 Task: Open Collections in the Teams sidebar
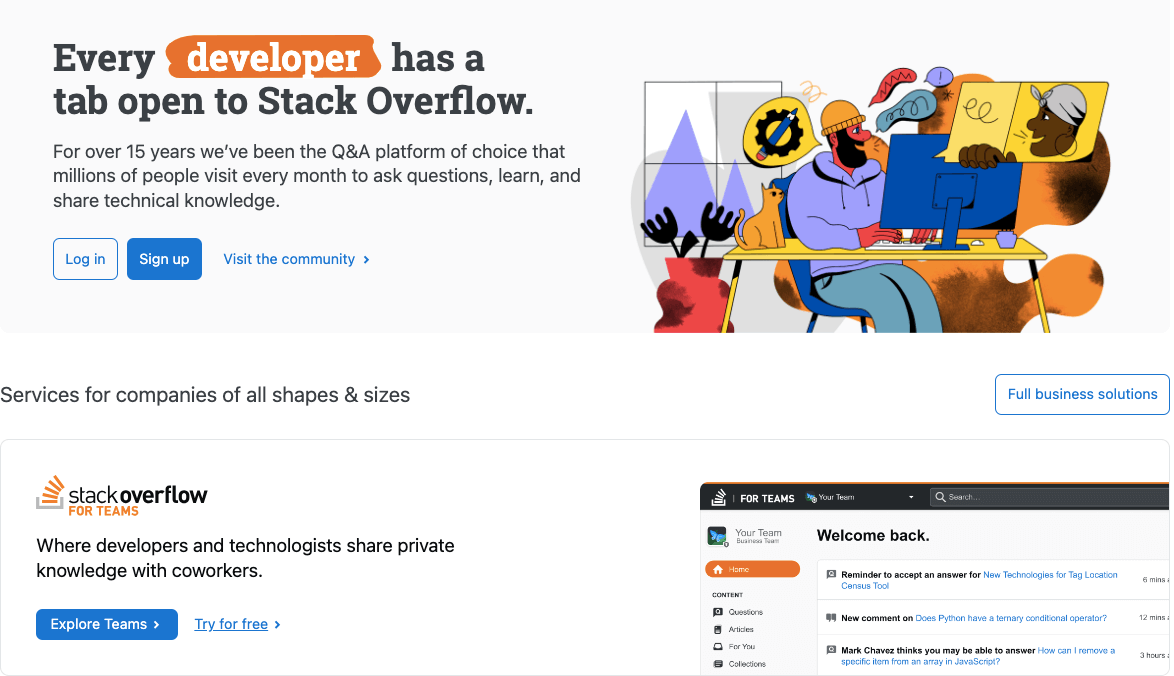tap(747, 663)
